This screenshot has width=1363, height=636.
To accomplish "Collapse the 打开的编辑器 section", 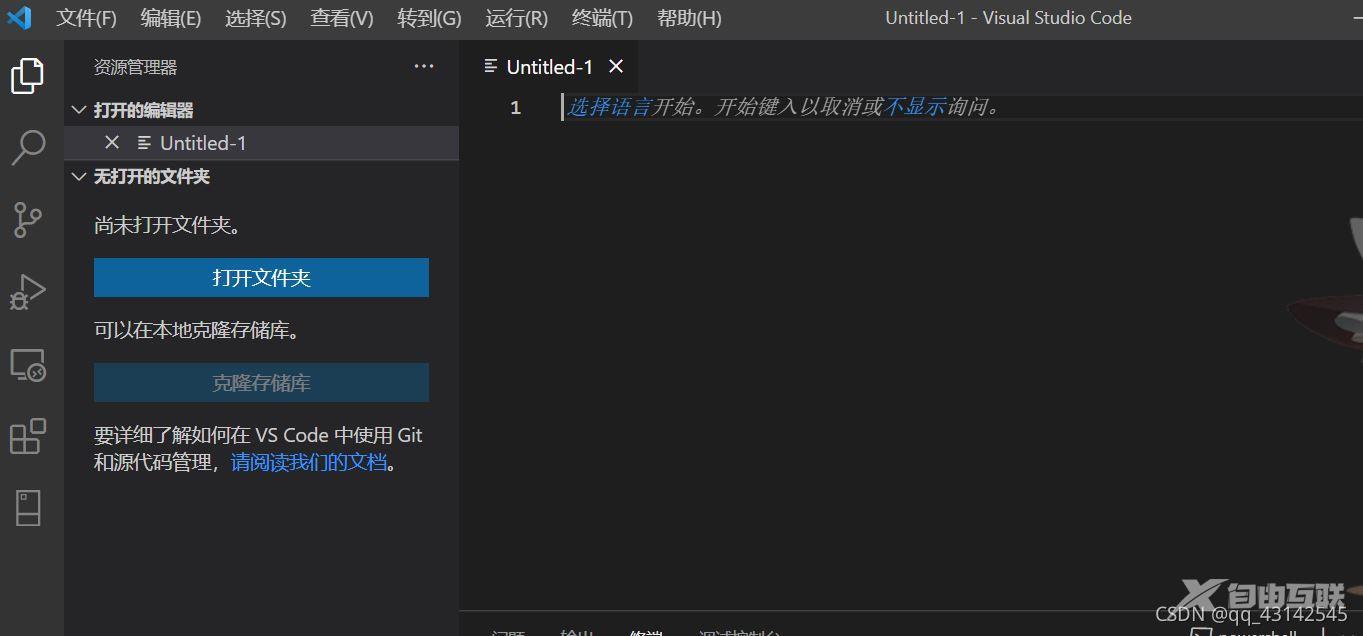I will tap(80, 110).
